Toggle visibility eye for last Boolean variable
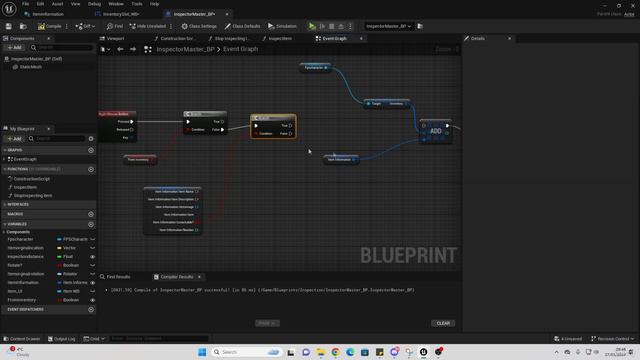The width and height of the screenshot is (640, 360). pos(93,300)
